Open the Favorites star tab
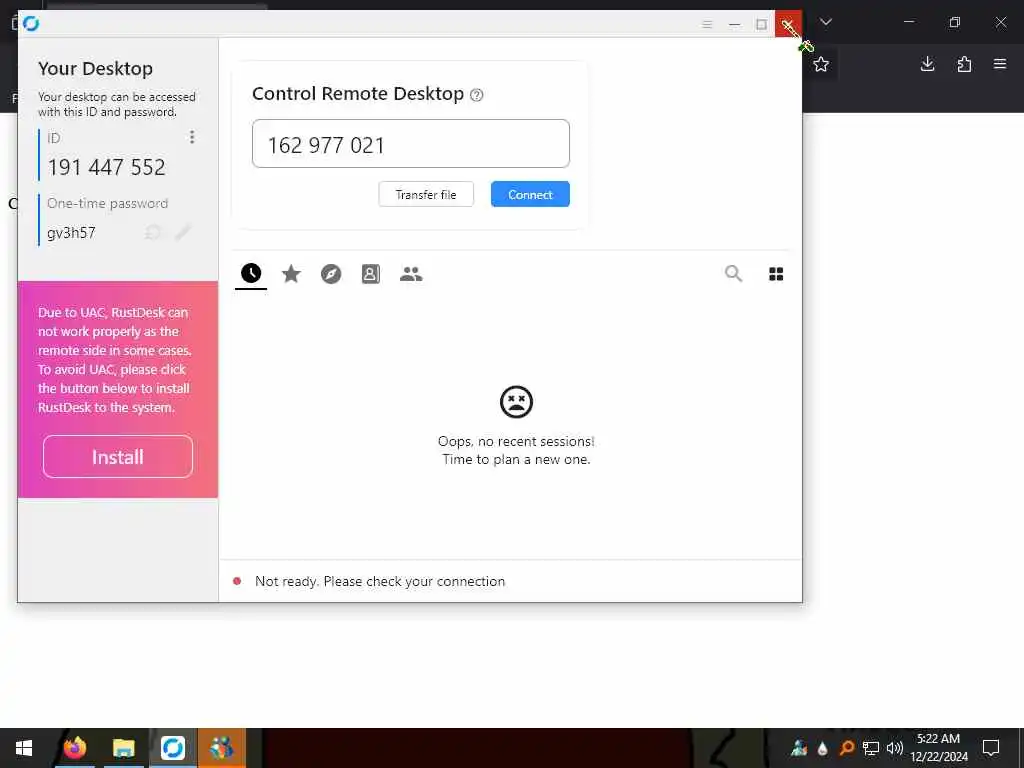 pos(291,274)
